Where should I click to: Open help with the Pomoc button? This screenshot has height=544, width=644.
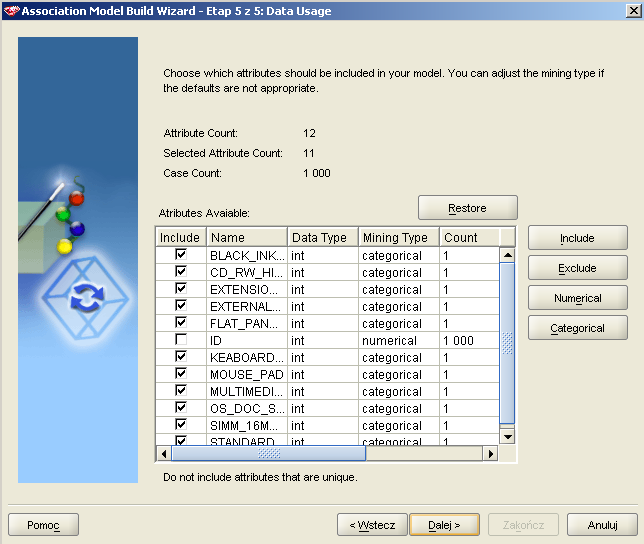43,525
